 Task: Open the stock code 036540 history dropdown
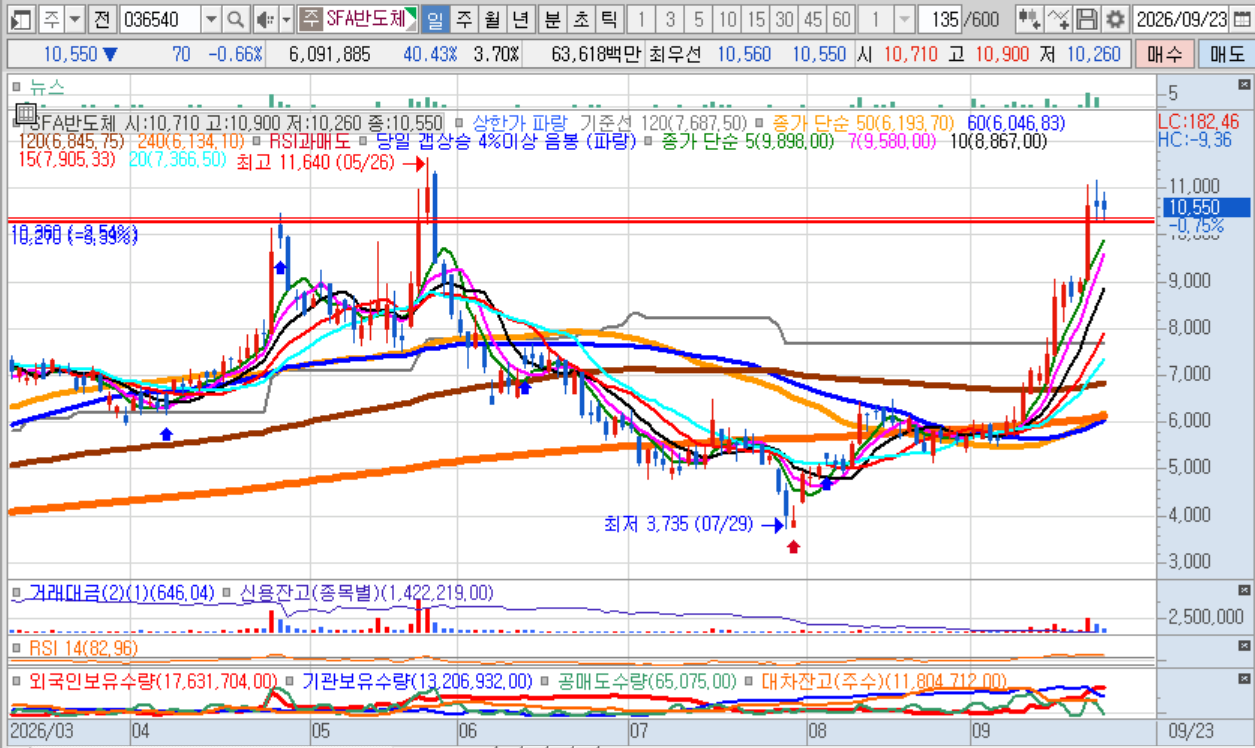pyautogui.click(x=210, y=19)
